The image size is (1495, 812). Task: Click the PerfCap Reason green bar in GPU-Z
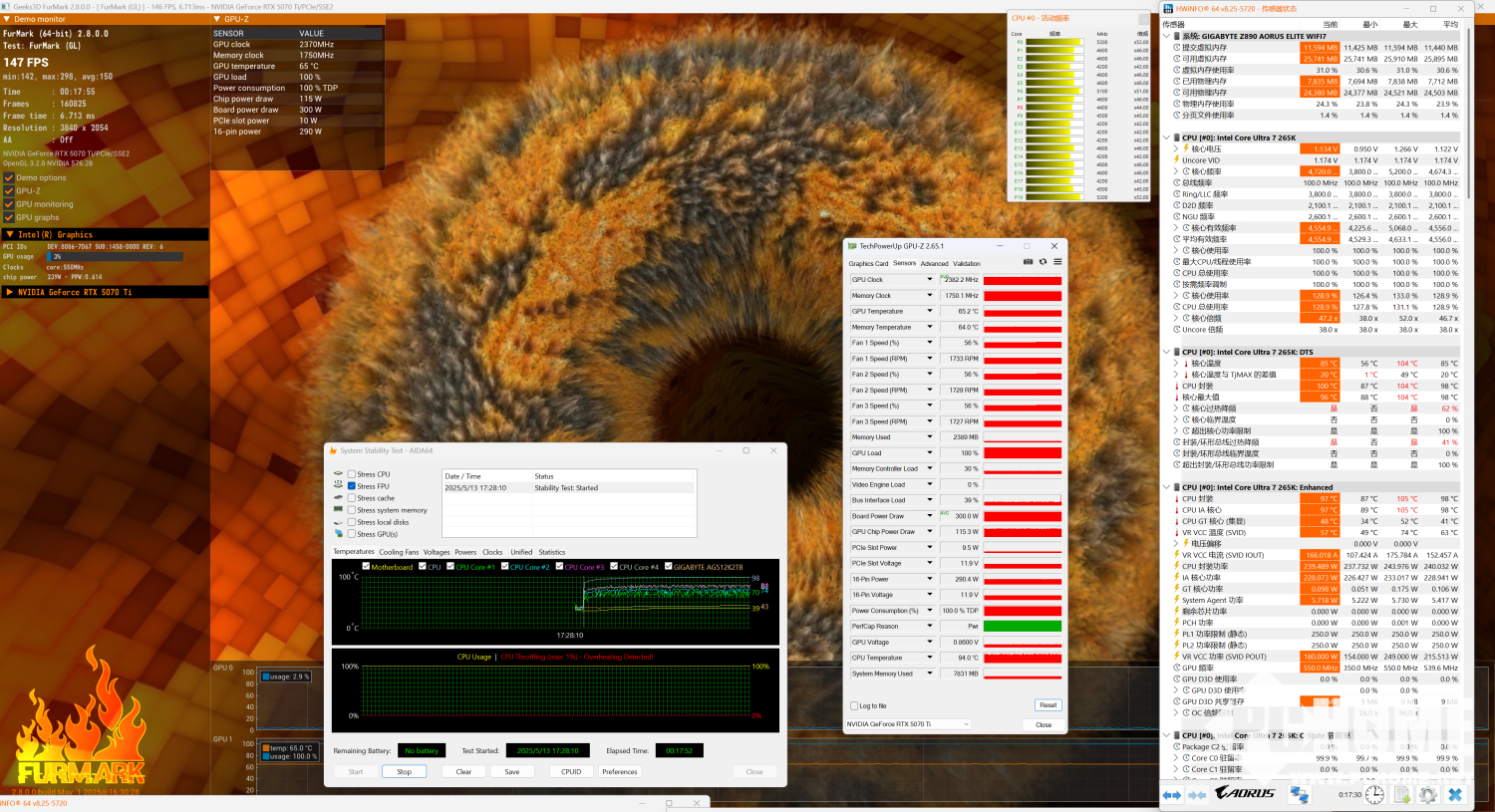(x=1023, y=627)
